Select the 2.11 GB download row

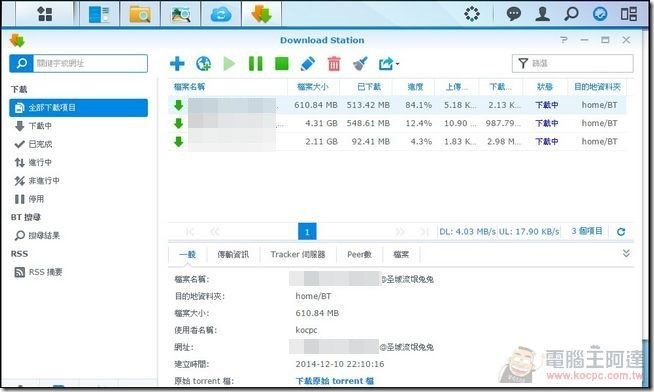397,141
